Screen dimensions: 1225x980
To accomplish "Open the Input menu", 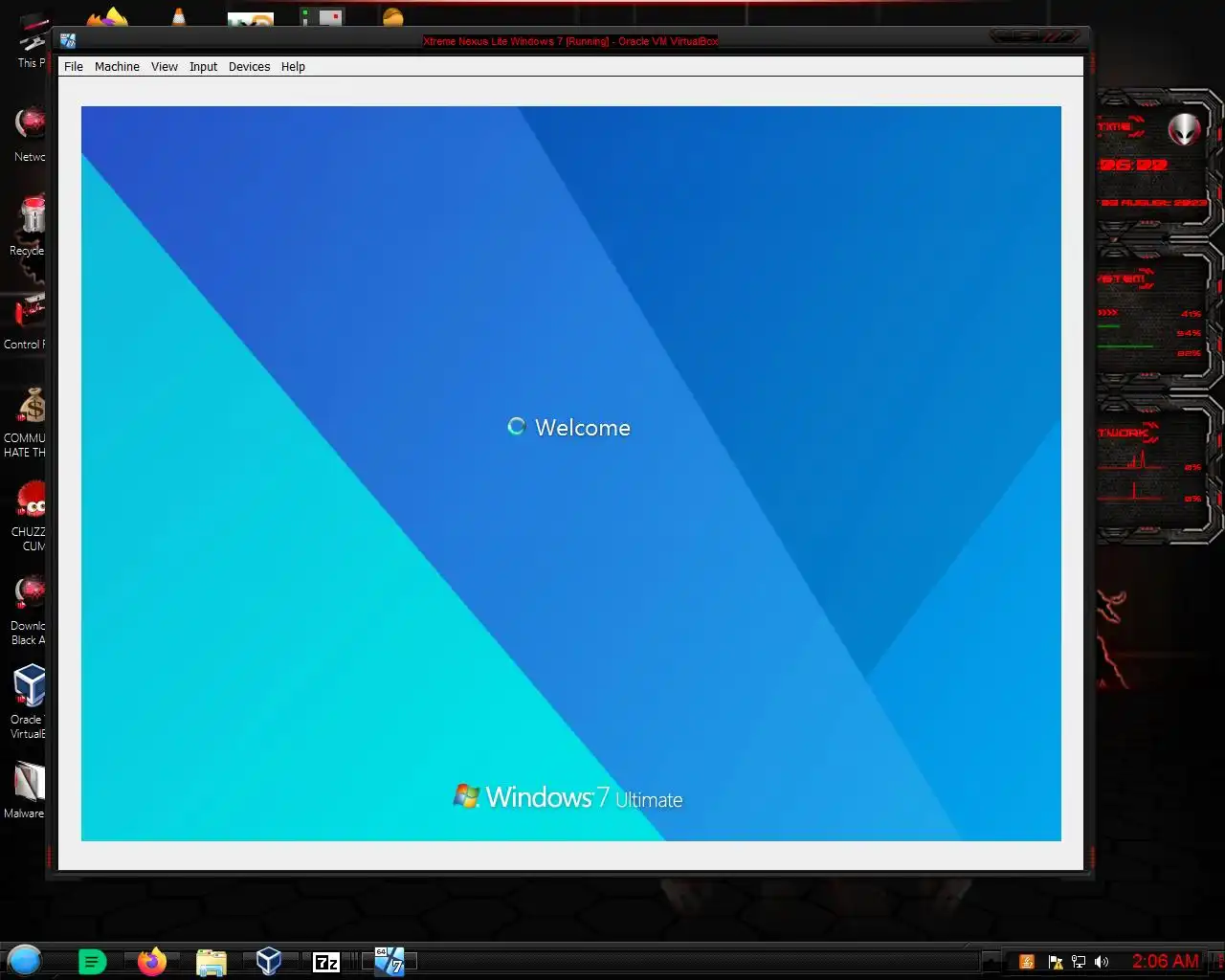I will 203,67.
